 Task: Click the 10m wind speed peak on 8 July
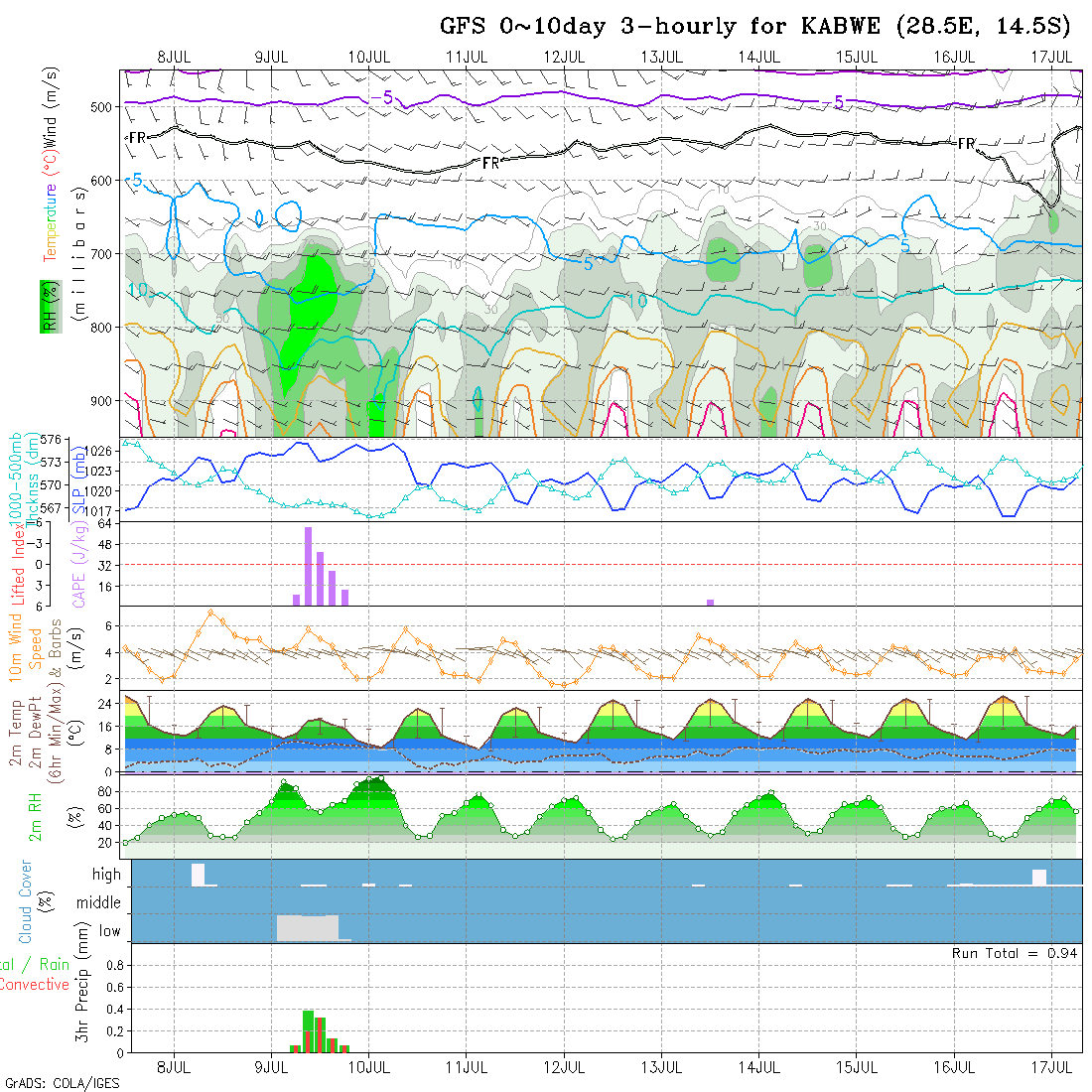point(209,613)
